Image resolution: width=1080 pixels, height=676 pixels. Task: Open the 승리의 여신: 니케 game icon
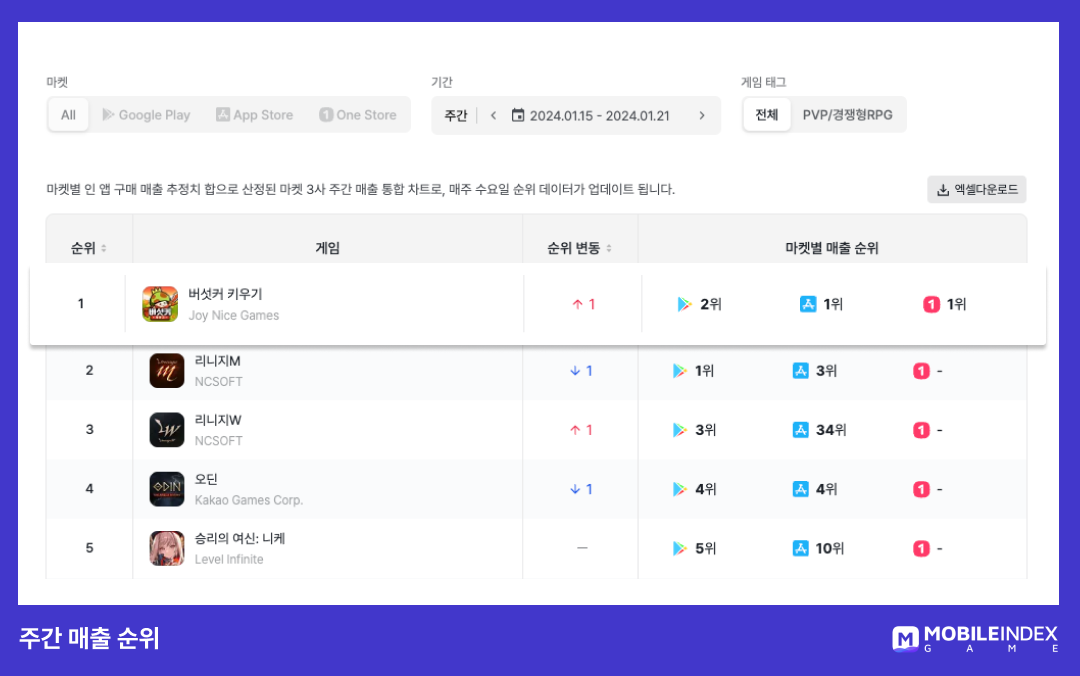click(167, 549)
